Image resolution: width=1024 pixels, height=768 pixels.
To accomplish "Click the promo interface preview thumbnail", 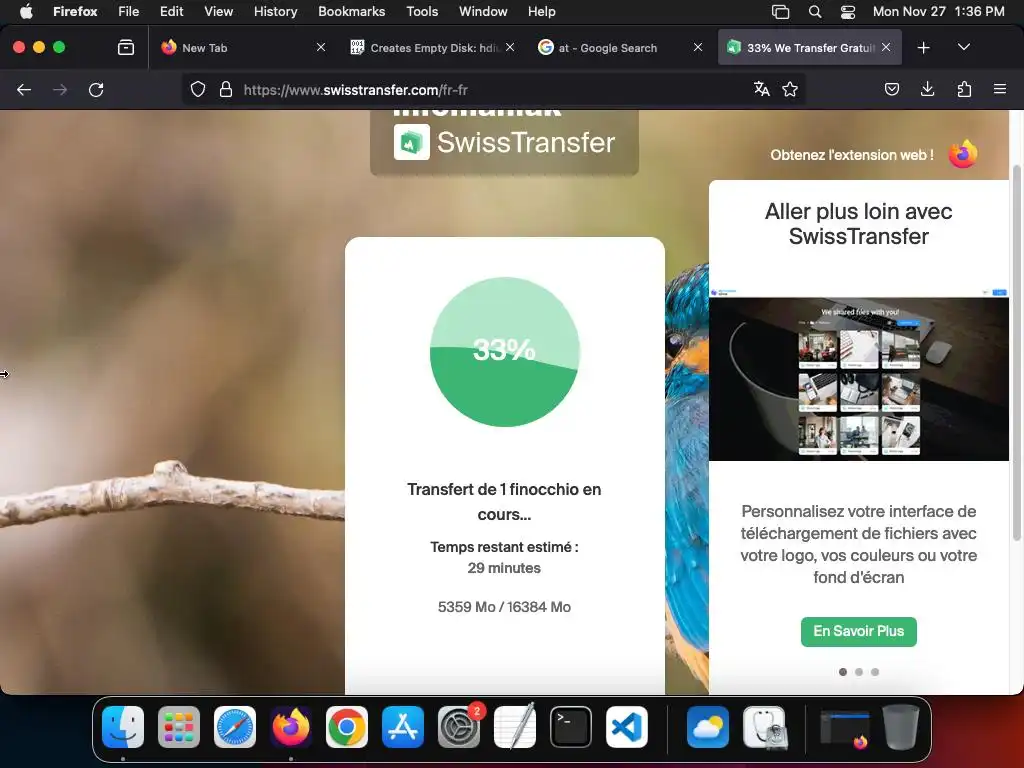I will click(x=859, y=374).
